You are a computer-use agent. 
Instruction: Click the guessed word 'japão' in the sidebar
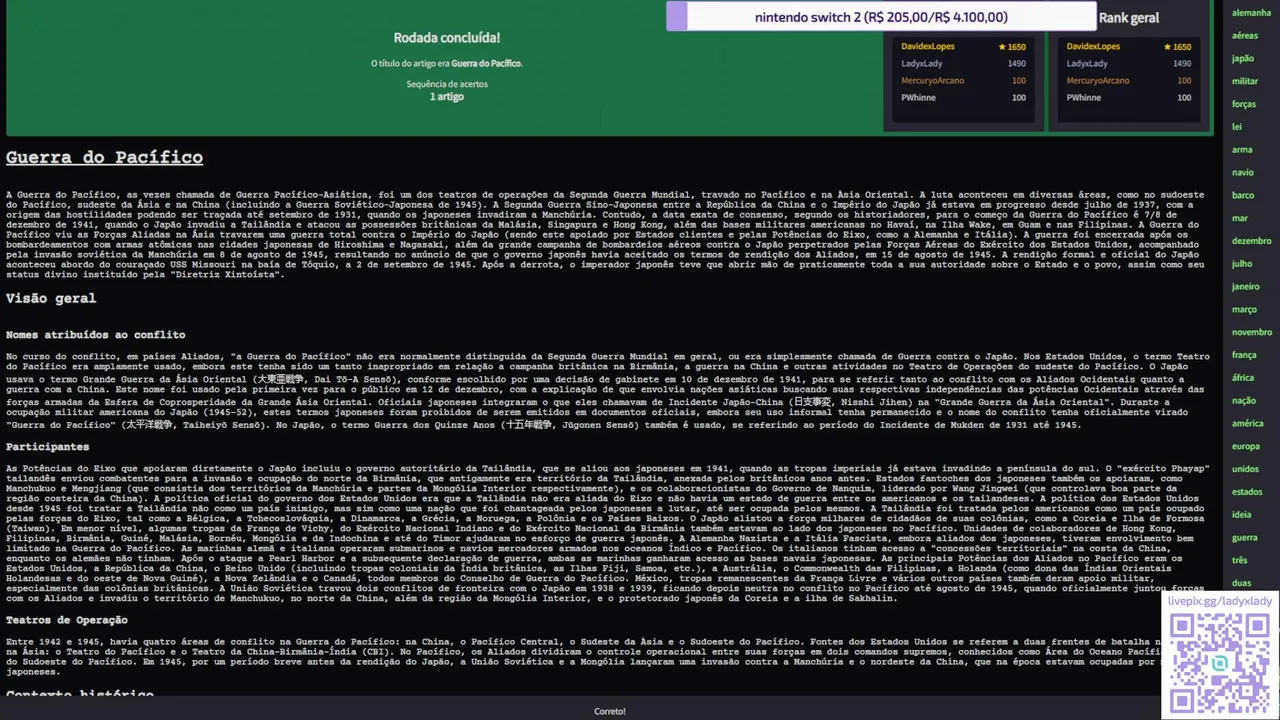(x=1243, y=59)
